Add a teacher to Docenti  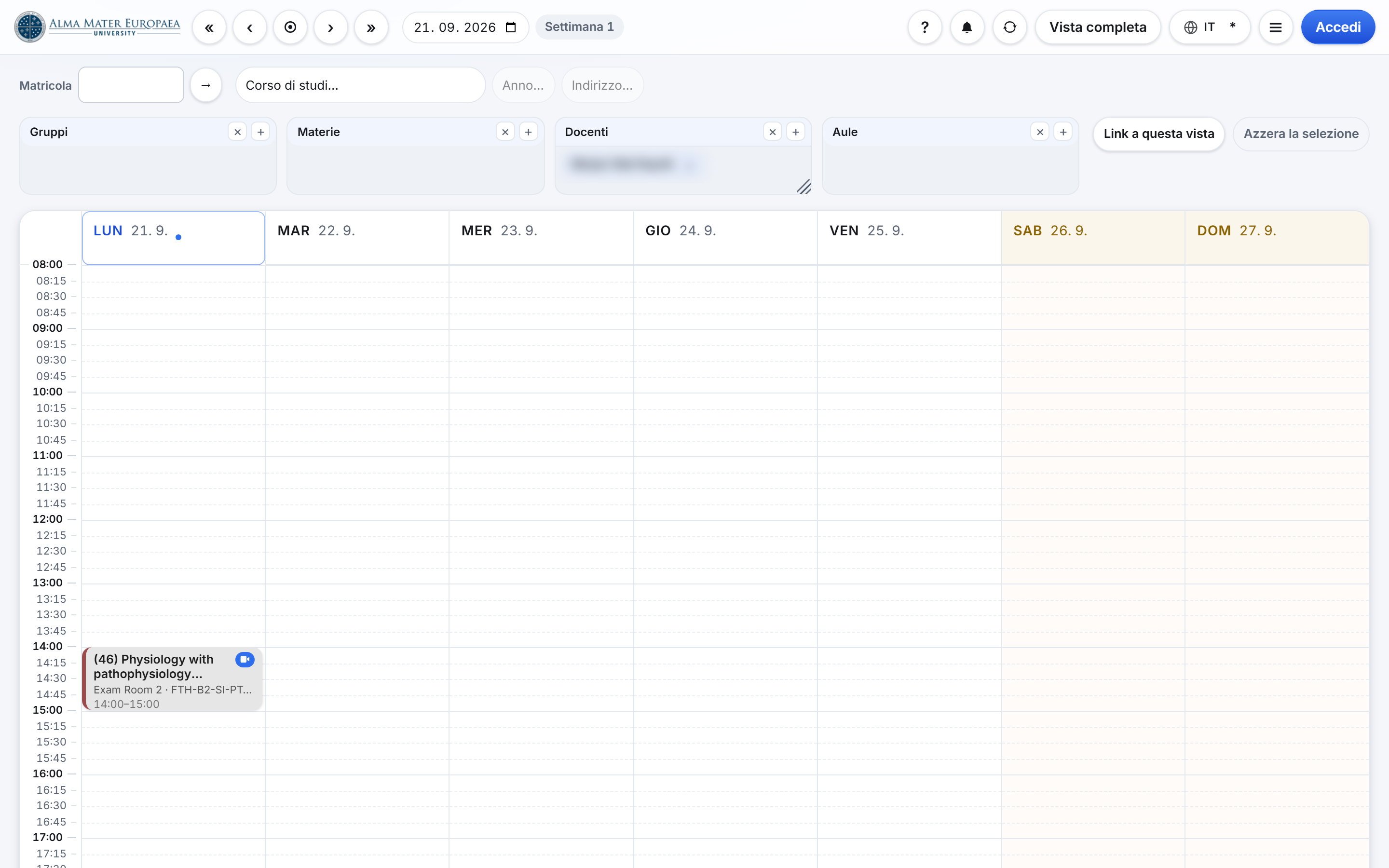(795, 132)
